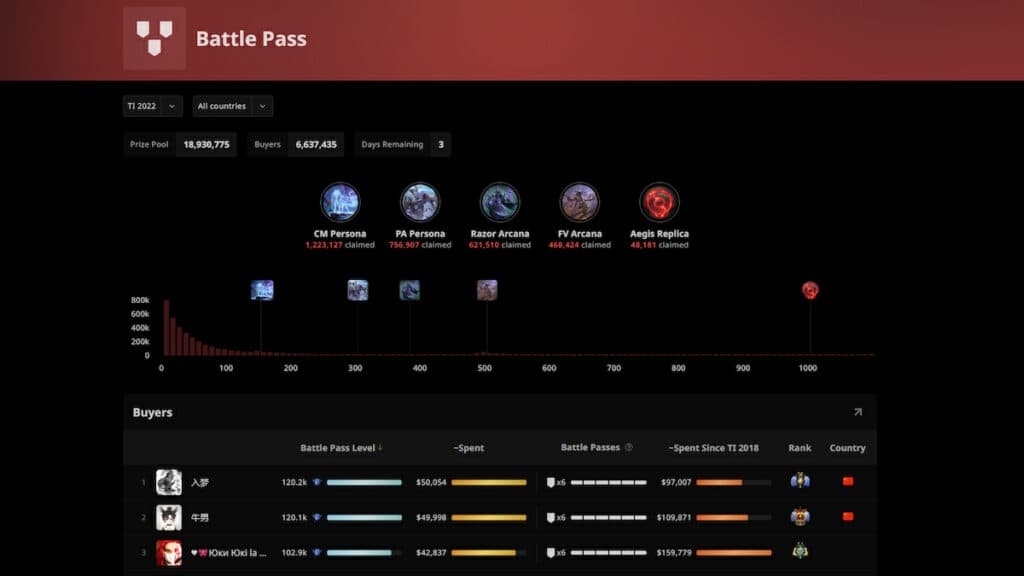Screen dimensions: 1024x576
Task: Select the PA Persona reward icon
Action: click(420, 202)
